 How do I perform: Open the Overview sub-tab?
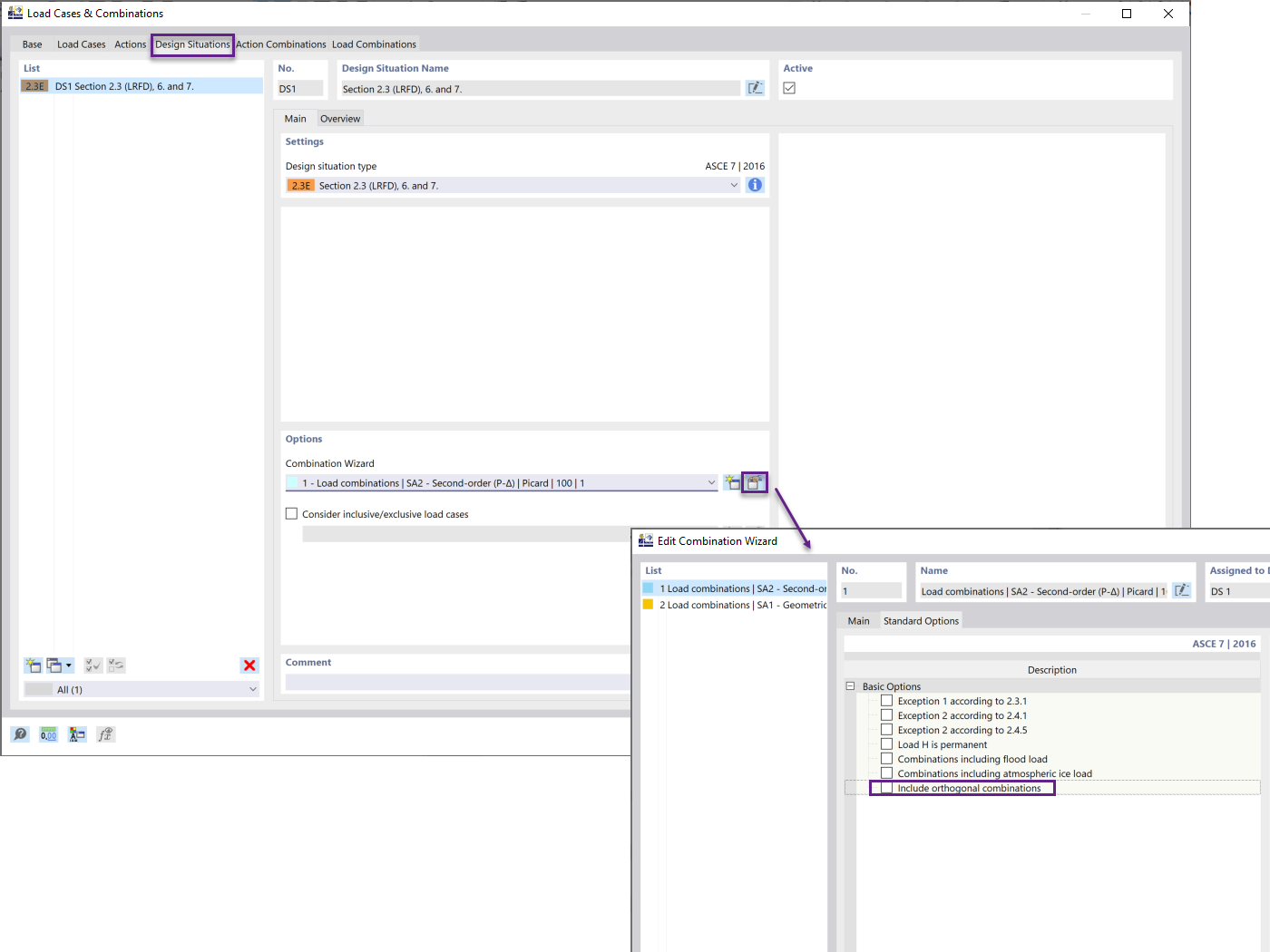(340, 119)
